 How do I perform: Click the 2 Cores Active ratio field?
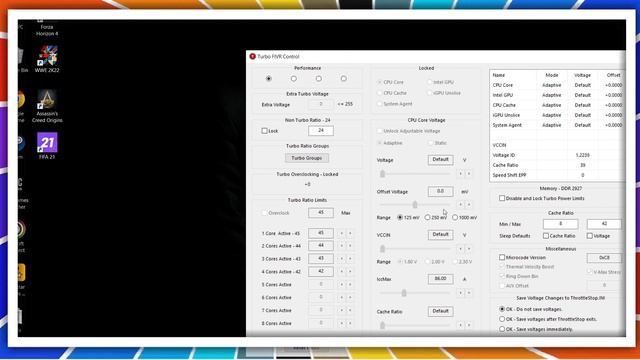coord(321,246)
